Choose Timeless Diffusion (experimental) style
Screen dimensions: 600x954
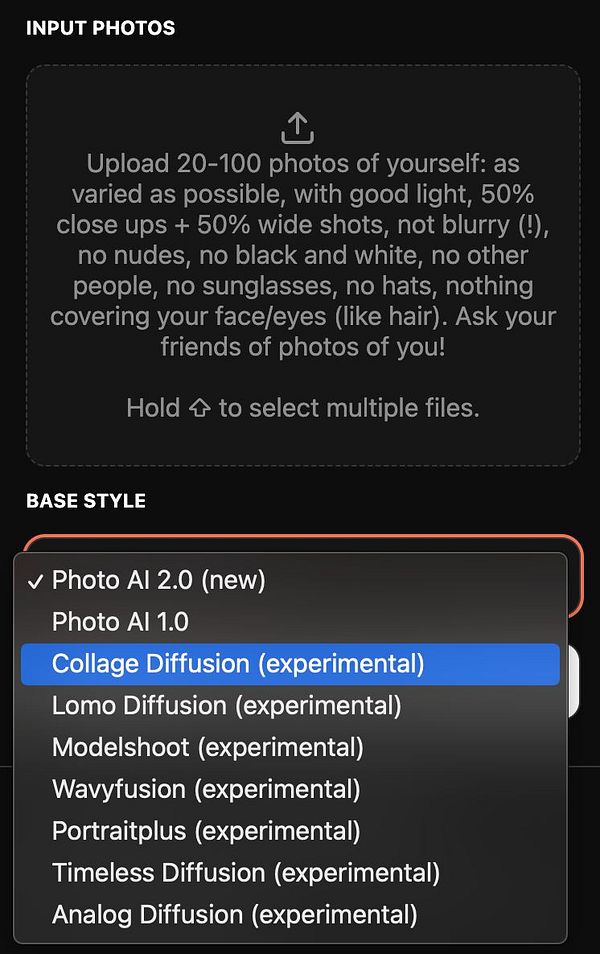[245, 872]
